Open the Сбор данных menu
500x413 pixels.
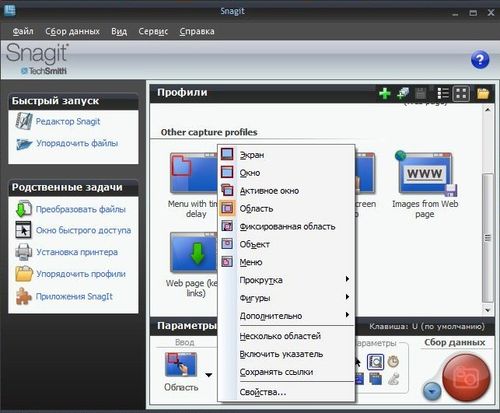click(72, 31)
